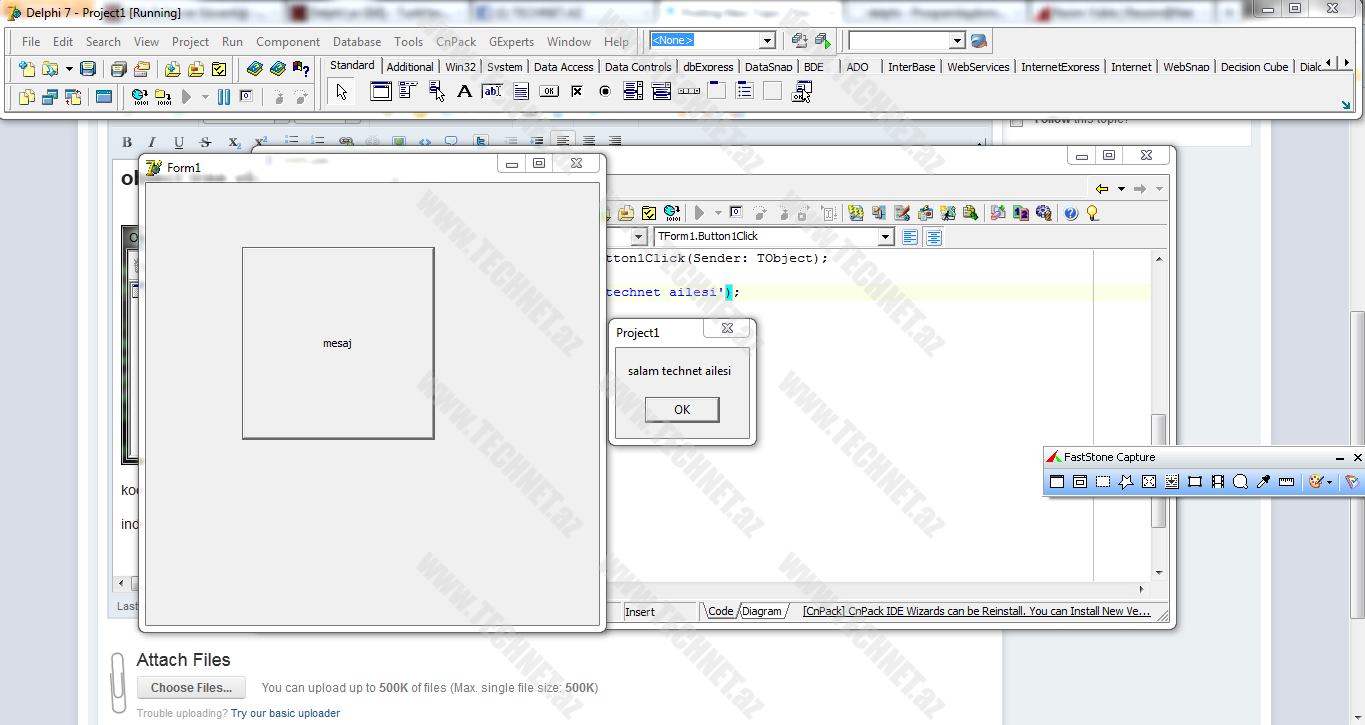Tick the Follow this topic checkbox
The image size is (1365, 725).
click(1017, 121)
